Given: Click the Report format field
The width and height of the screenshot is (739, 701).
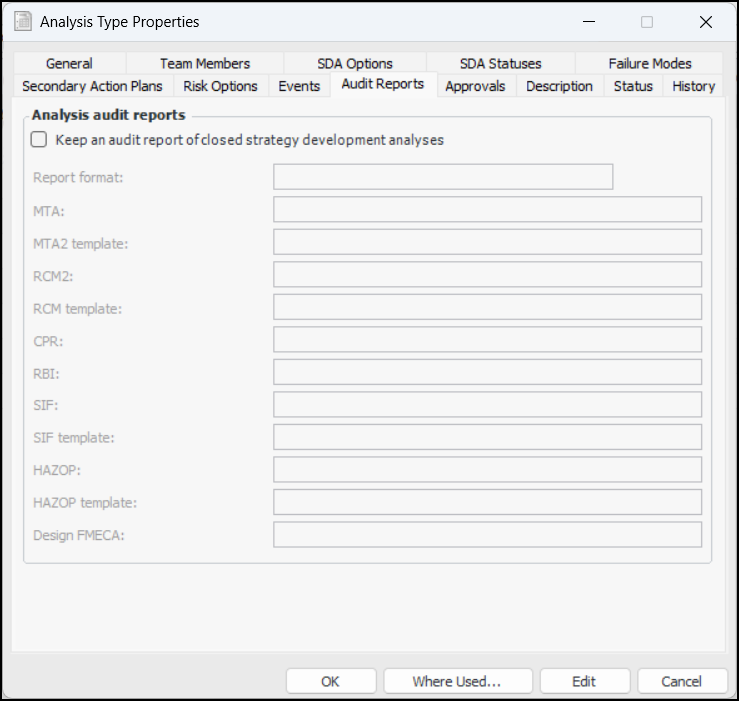Looking at the screenshot, I should (443, 177).
